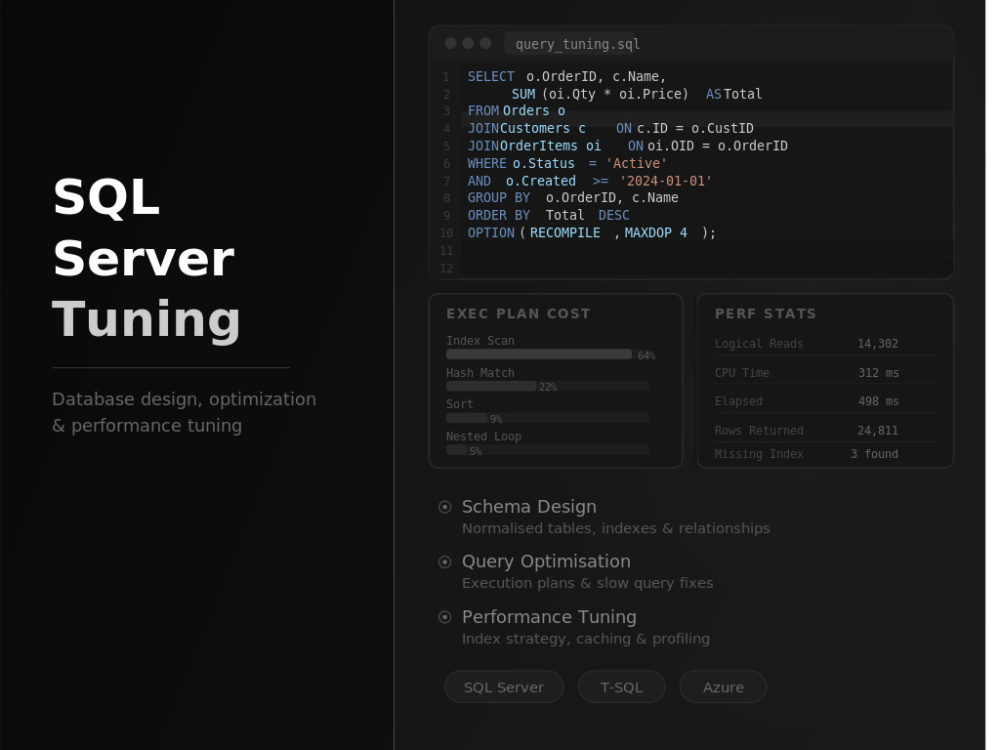Click the 'Hash Match' label
This screenshot has width=1000, height=750.
480,373
